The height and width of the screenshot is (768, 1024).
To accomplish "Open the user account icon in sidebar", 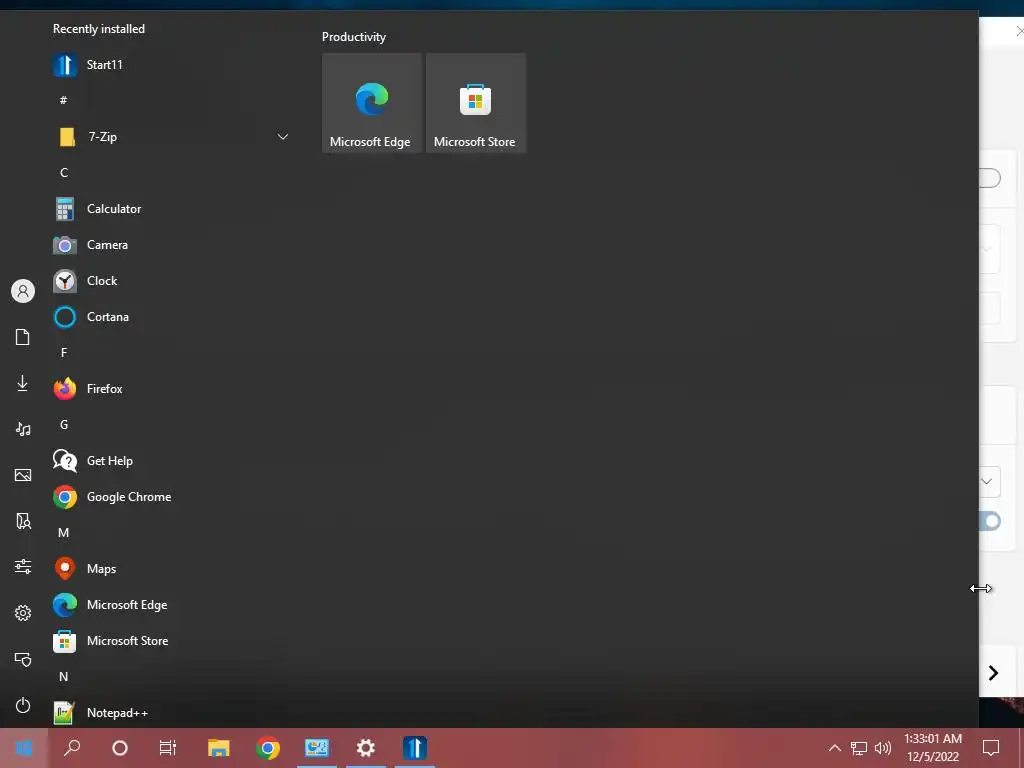I will [x=23, y=291].
